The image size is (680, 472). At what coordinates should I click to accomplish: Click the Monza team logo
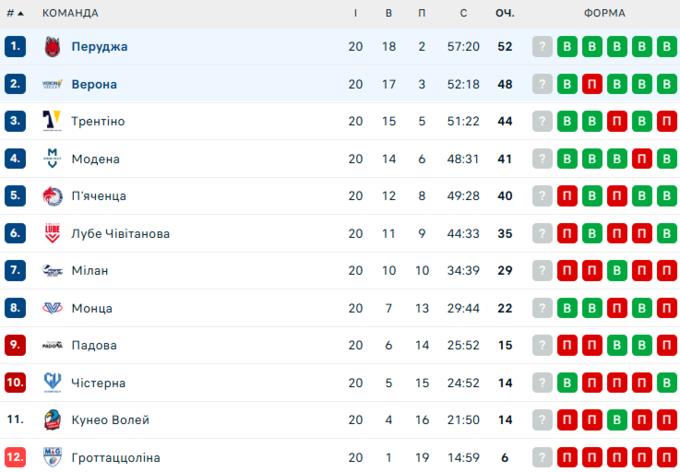tap(53, 308)
